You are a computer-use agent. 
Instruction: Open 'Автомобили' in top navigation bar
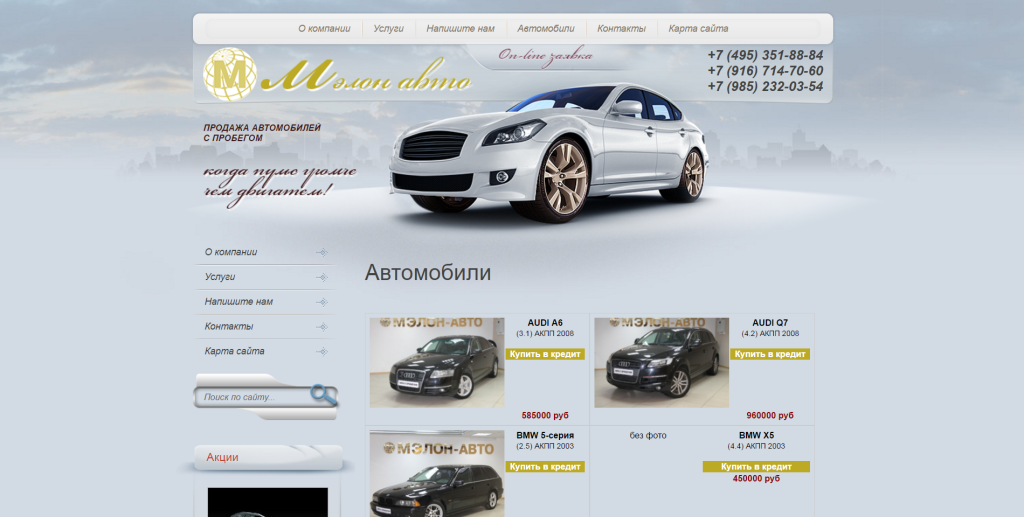pyautogui.click(x=546, y=29)
